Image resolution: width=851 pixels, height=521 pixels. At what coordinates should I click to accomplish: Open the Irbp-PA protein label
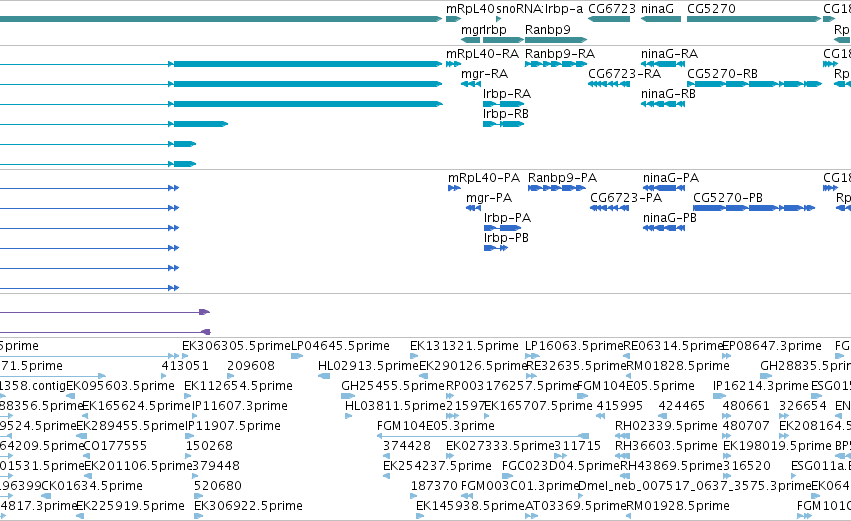[507, 218]
